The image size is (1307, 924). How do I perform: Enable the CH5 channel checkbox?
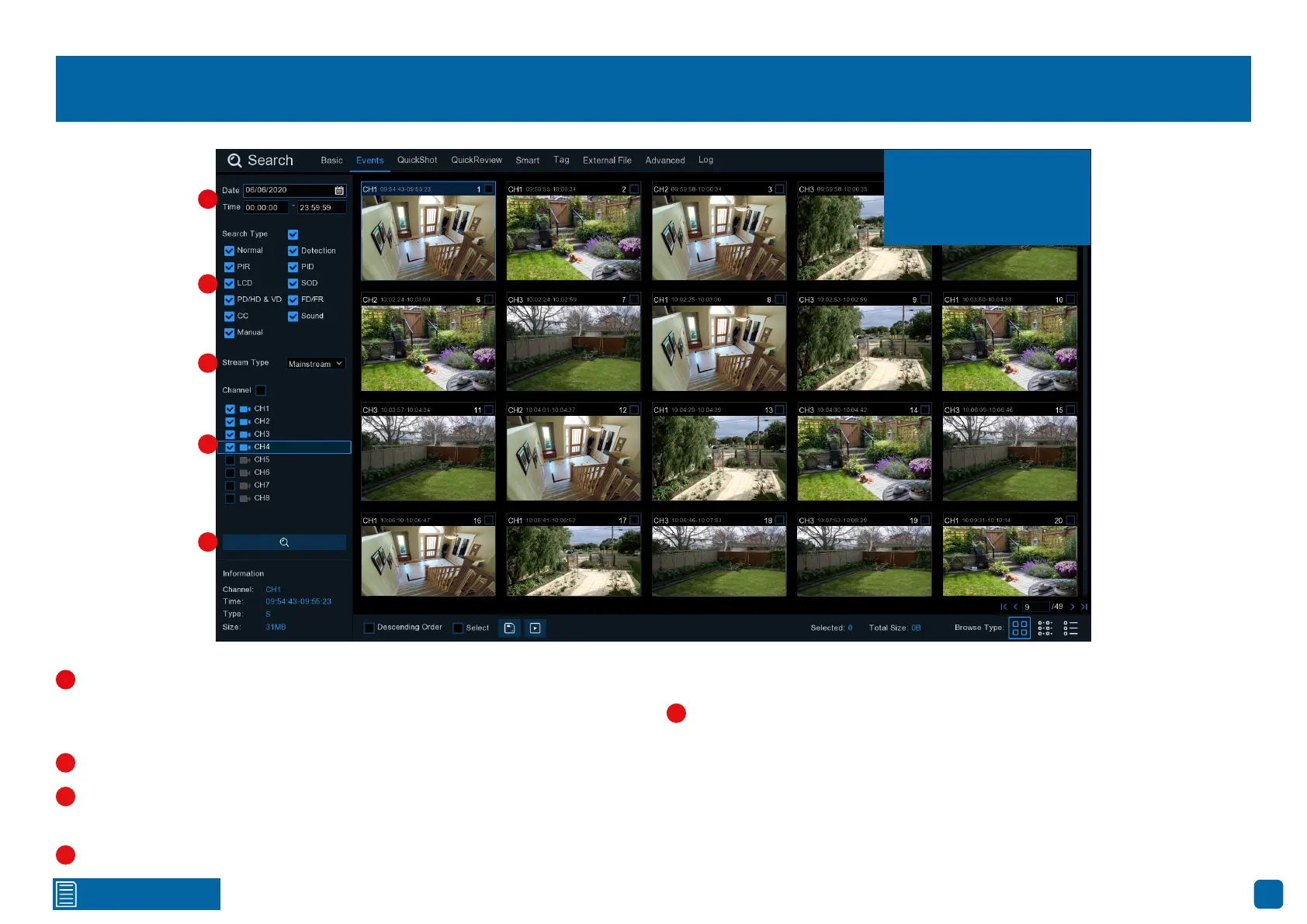(x=230, y=460)
